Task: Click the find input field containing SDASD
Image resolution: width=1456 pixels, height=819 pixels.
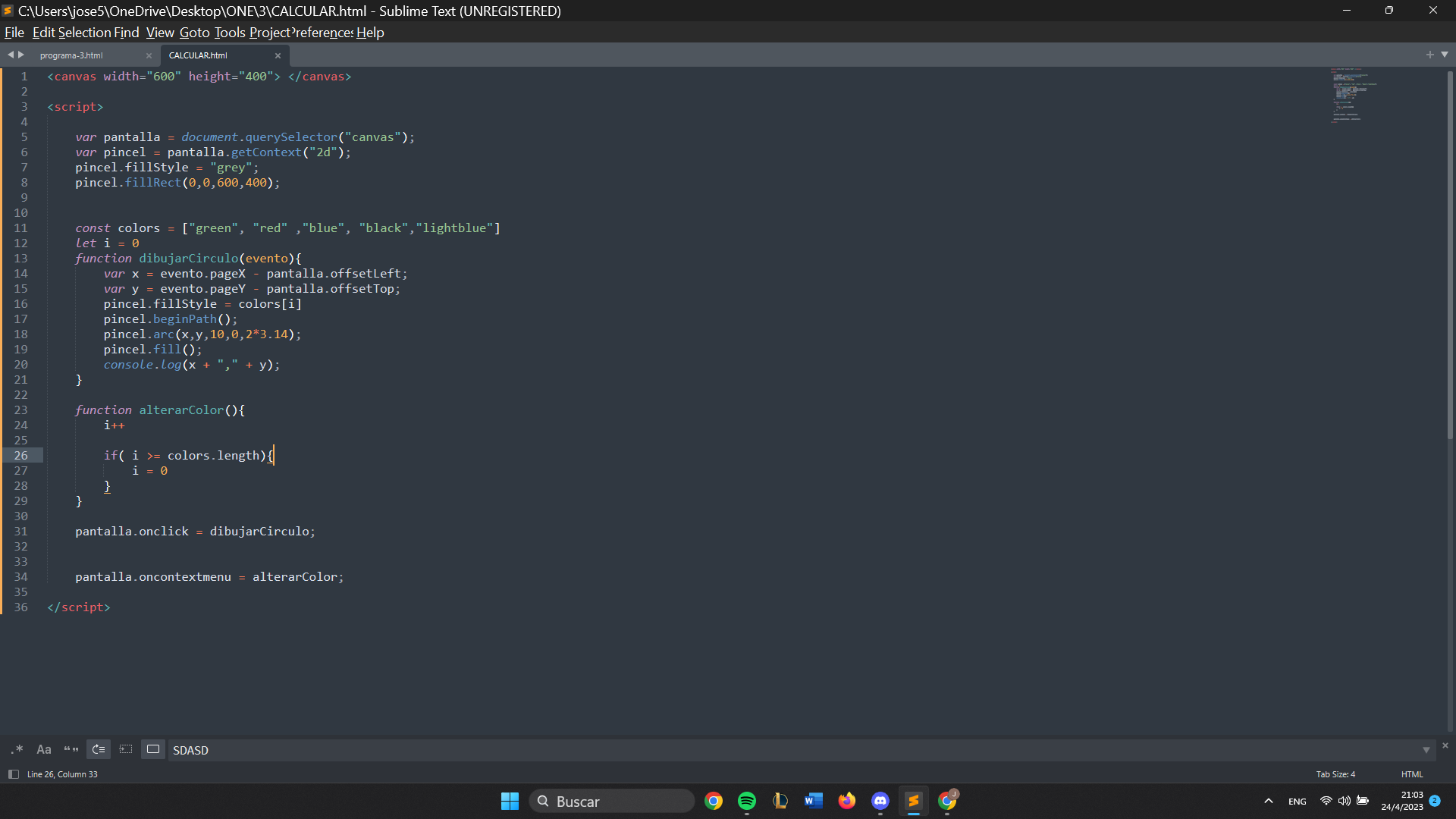Action: point(792,750)
